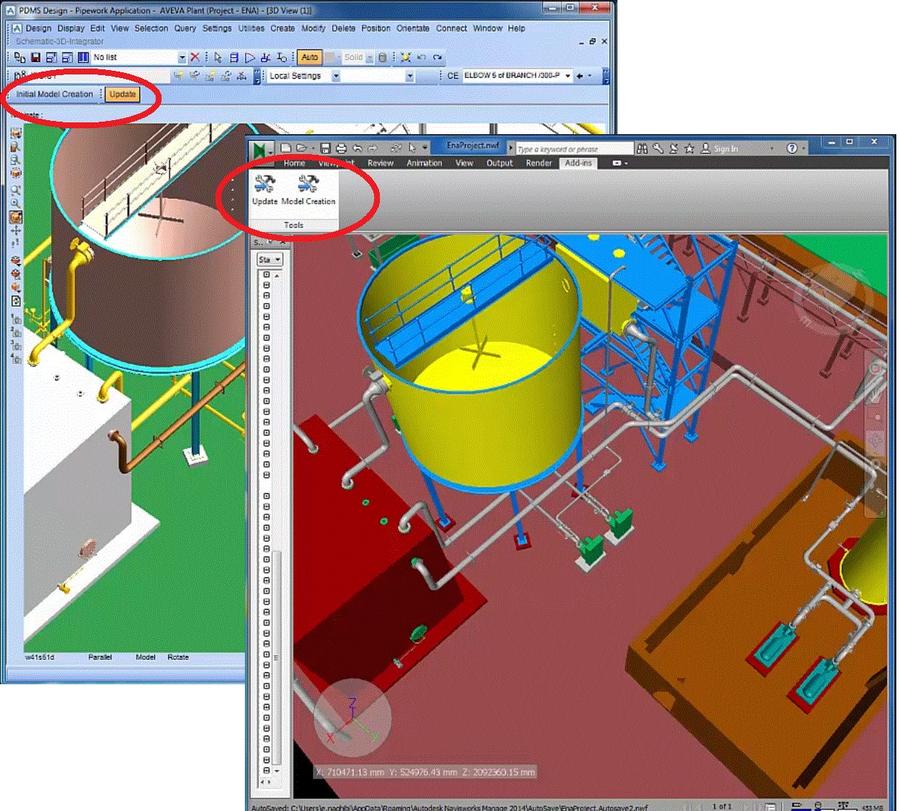The width and height of the screenshot is (900, 811).
Task: Click the undo arrow in PDMS toolbar
Action: tap(422, 57)
